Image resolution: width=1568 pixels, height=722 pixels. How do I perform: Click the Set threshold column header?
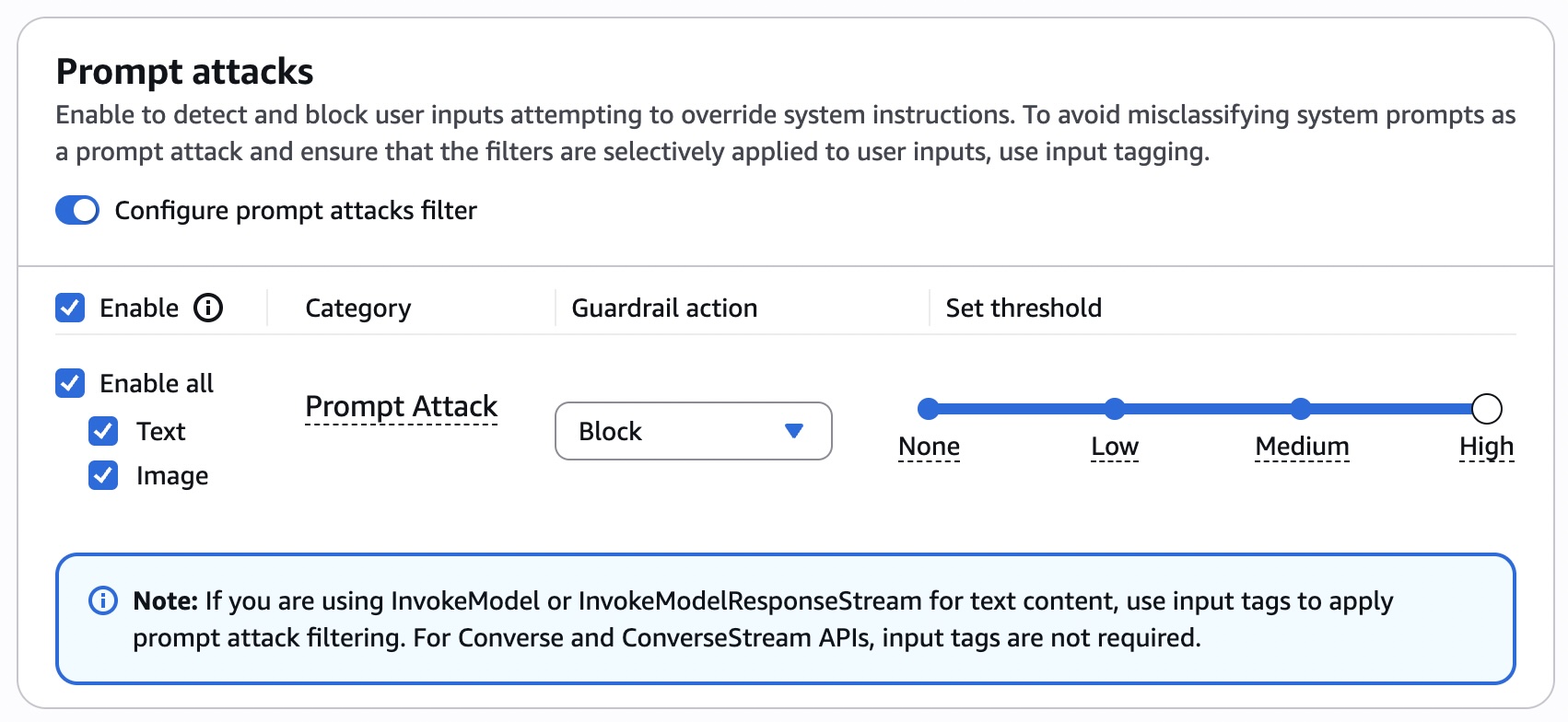pos(1024,308)
